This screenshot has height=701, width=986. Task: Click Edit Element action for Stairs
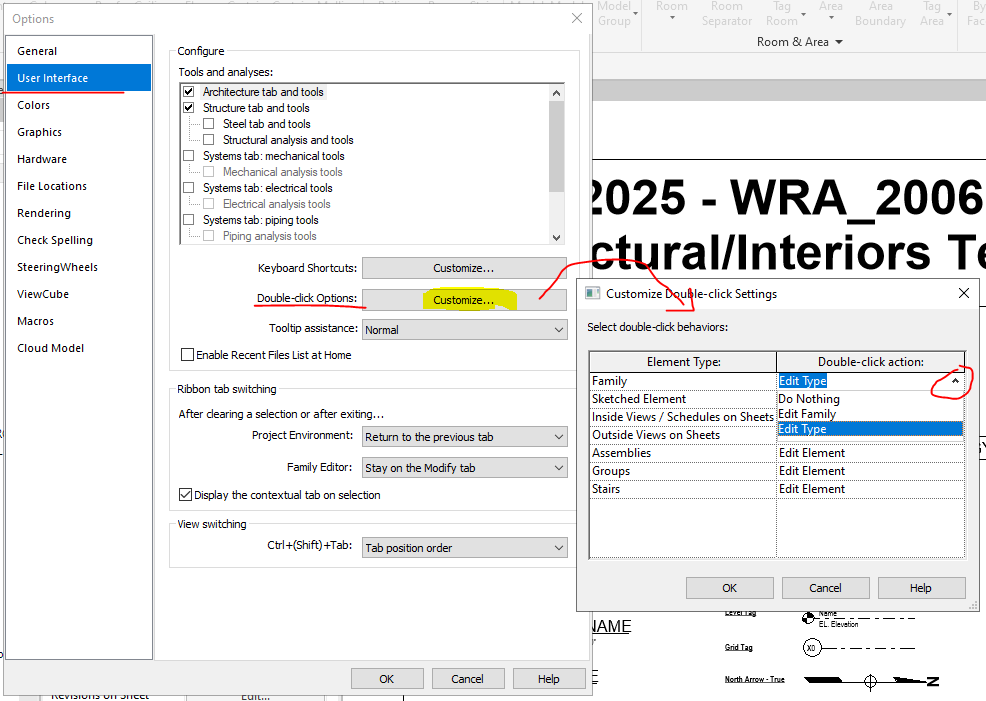tap(870, 488)
